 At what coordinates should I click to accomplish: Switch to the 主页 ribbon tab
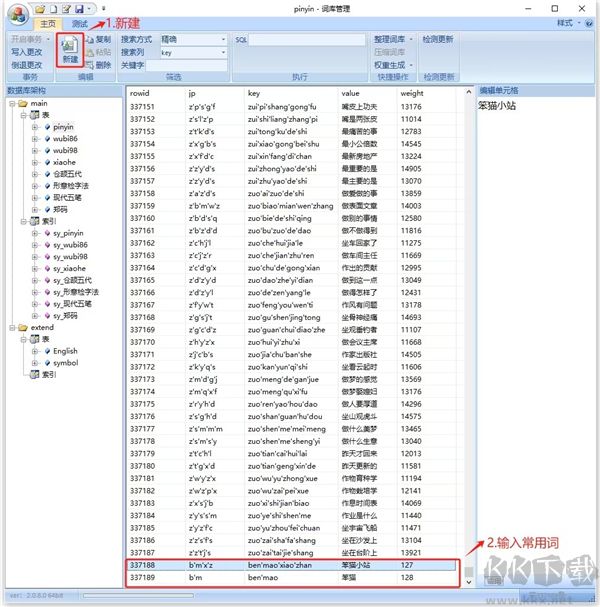tap(48, 24)
